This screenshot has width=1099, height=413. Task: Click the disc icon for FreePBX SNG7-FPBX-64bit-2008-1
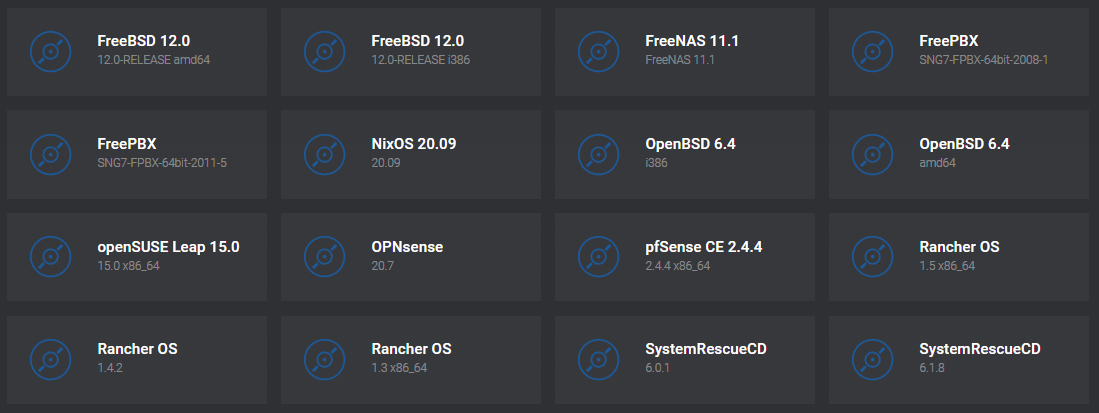tap(873, 51)
